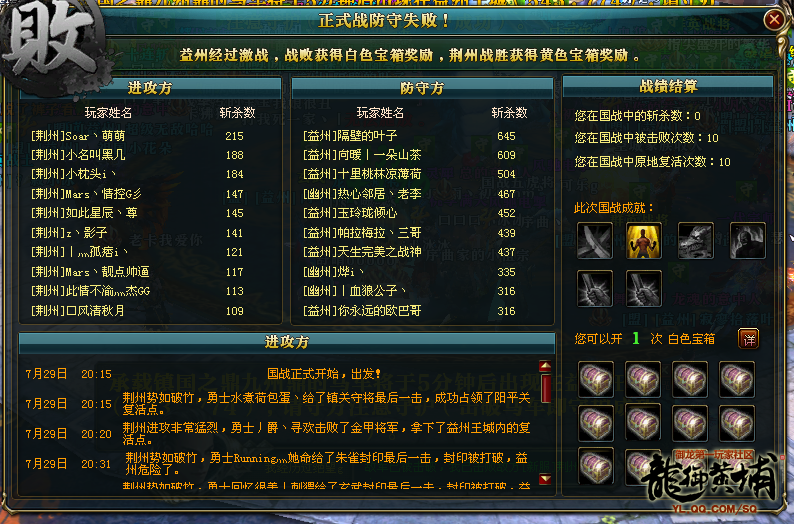
Task: Click the battle log scroll up arrow
Action: pyautogui.click(x=545, y=366)
